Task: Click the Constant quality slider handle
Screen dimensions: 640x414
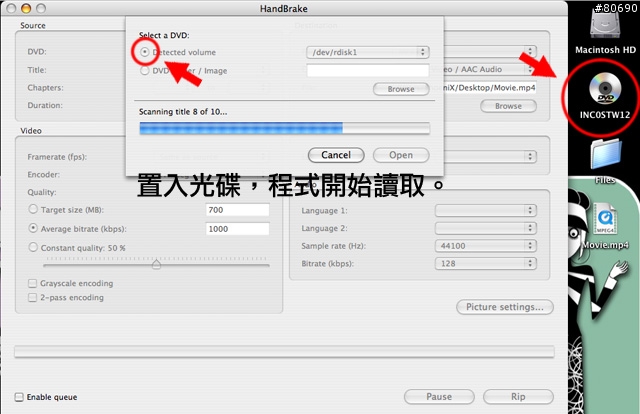Action: pos(156,264)
